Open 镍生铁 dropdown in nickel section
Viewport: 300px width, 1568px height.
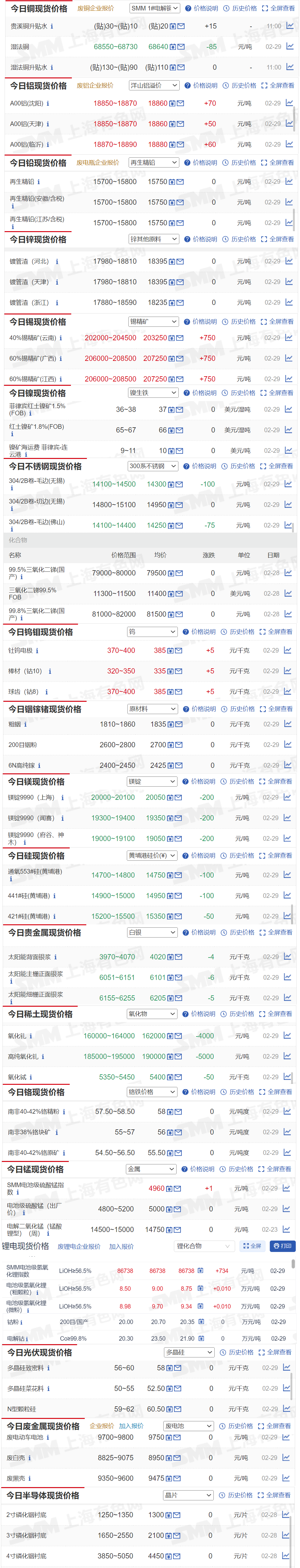[153, 393]
